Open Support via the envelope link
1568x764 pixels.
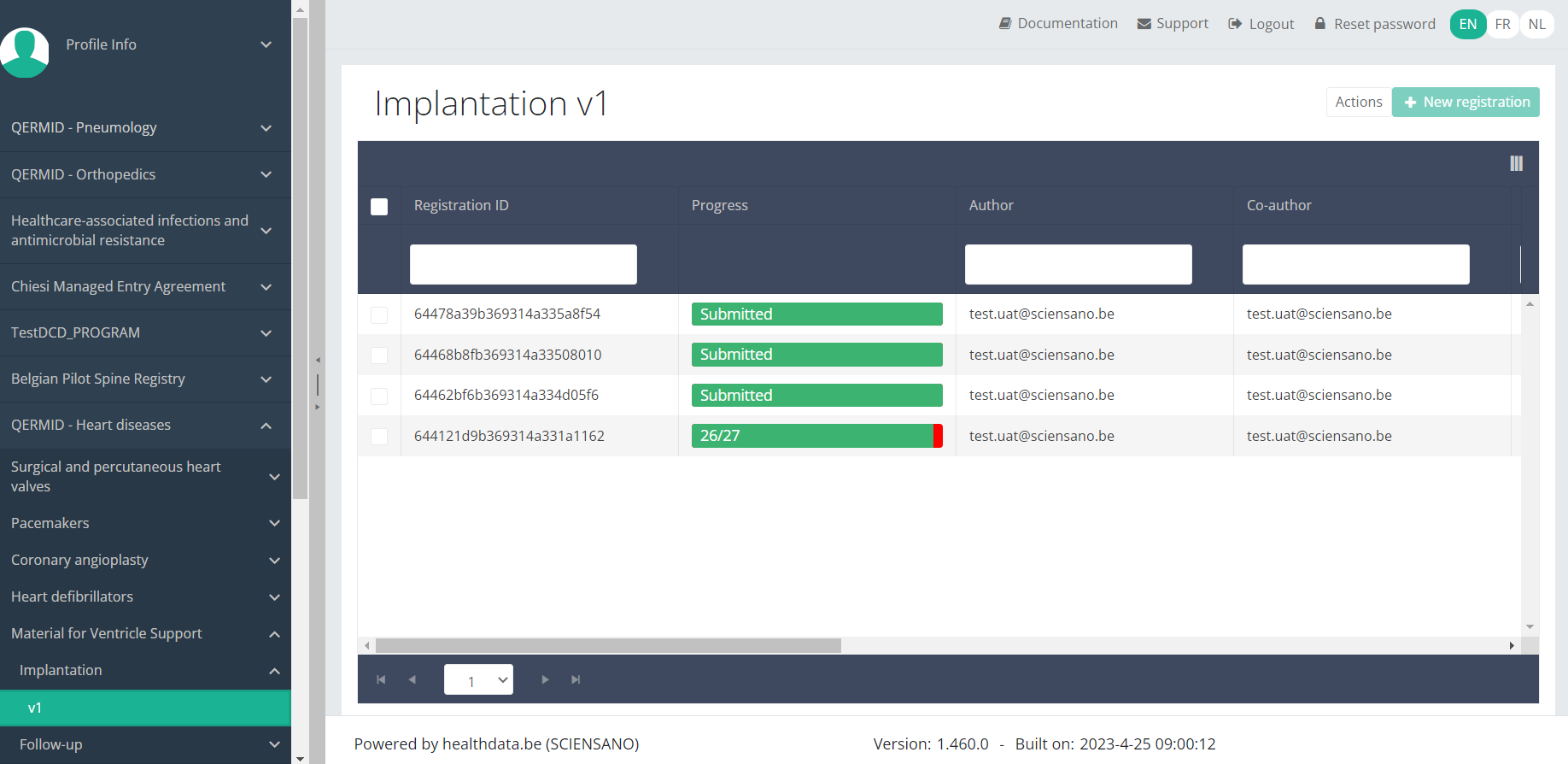coord(1173,24)
